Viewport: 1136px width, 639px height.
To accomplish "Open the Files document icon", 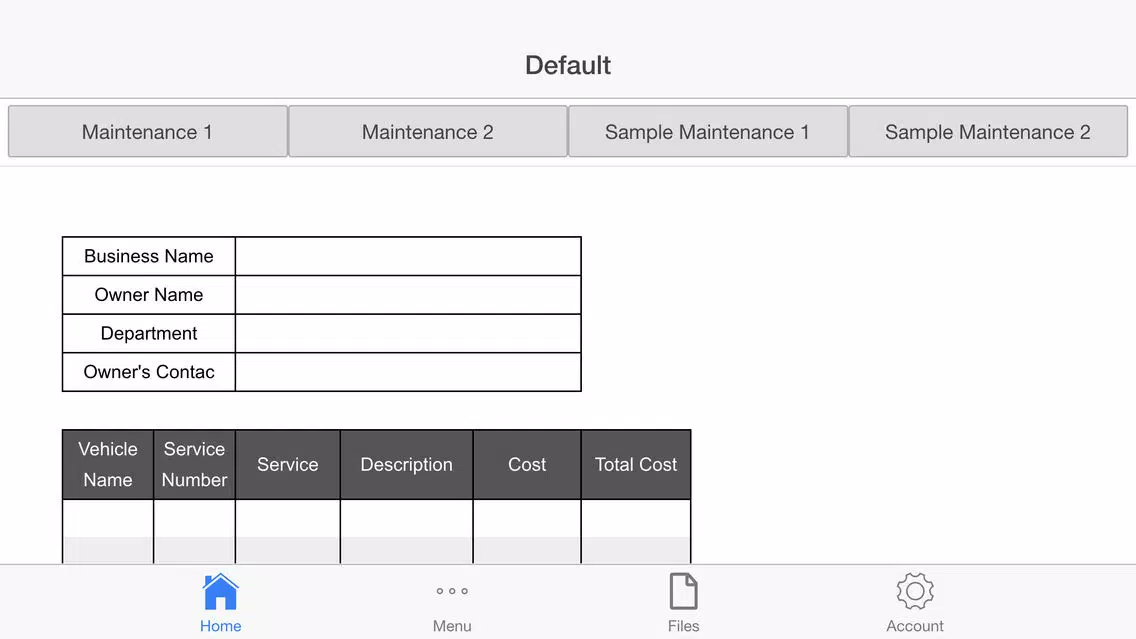I will (x=683, y=592).
